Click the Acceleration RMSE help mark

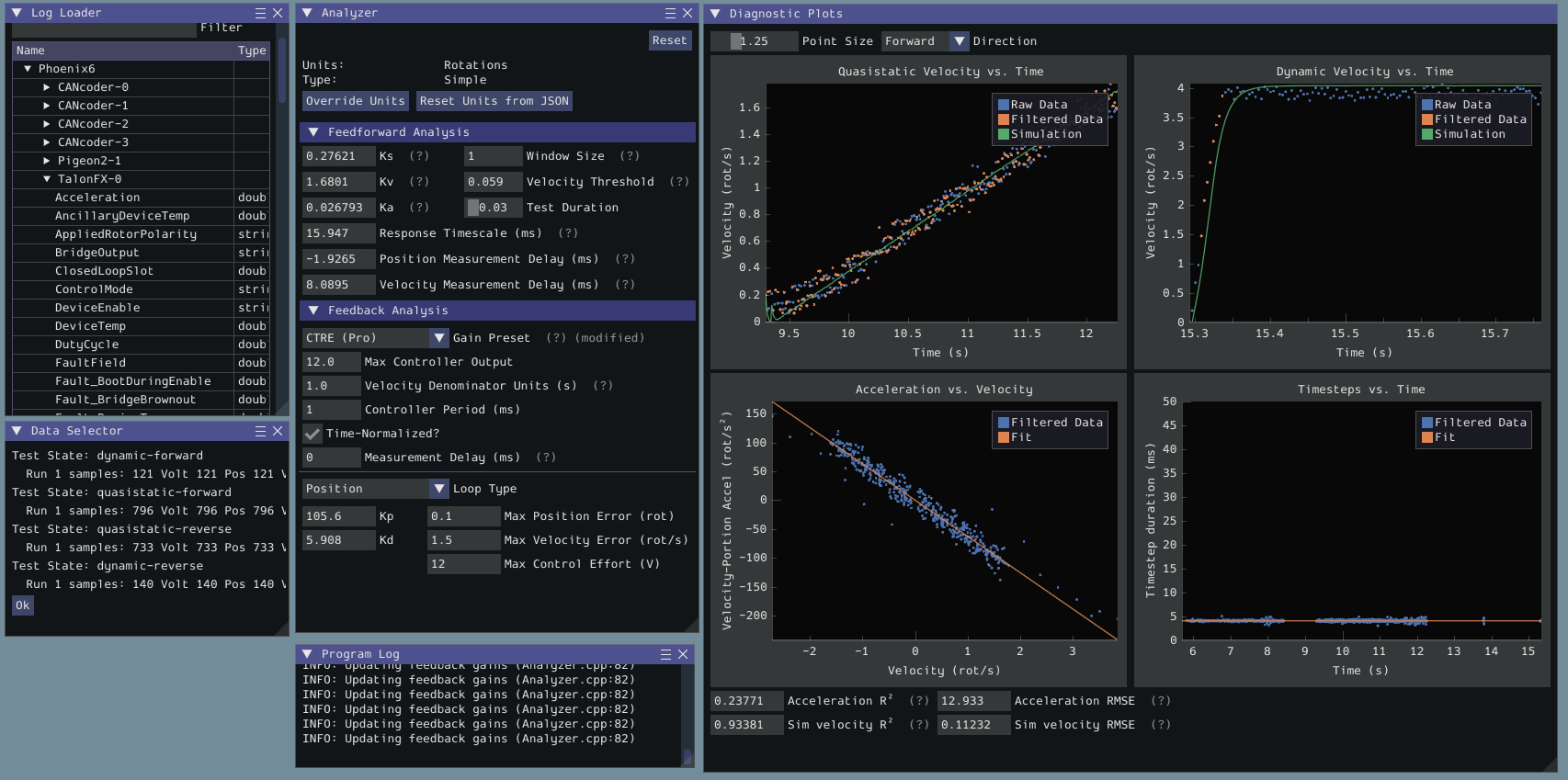point(1161,701)
